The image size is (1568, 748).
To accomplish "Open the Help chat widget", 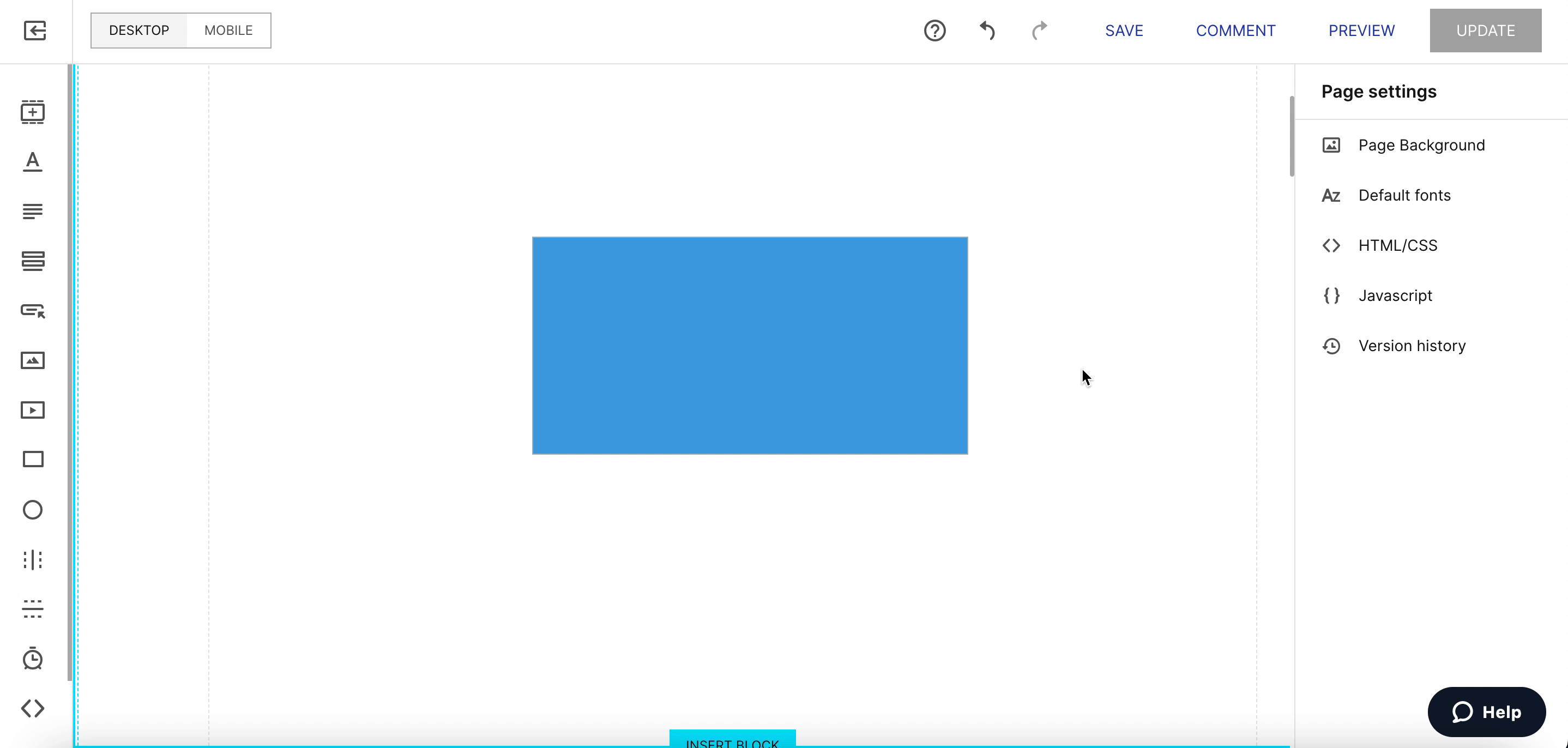I will point(1486,711).
